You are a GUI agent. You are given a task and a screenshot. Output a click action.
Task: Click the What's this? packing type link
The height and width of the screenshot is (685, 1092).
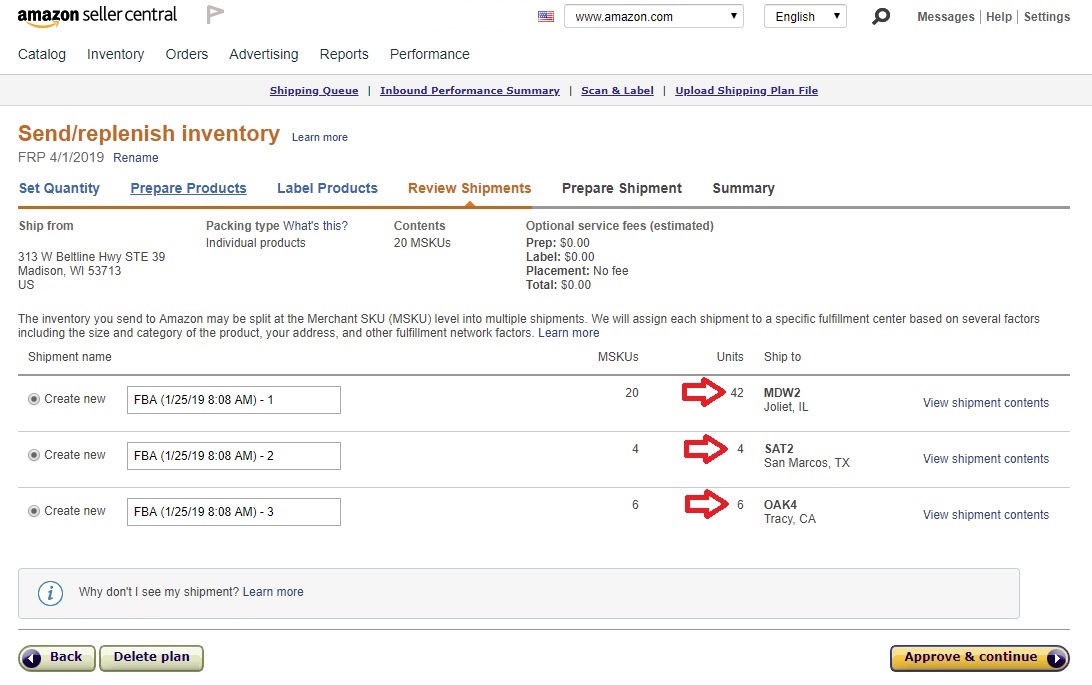[x=315, y=226]
